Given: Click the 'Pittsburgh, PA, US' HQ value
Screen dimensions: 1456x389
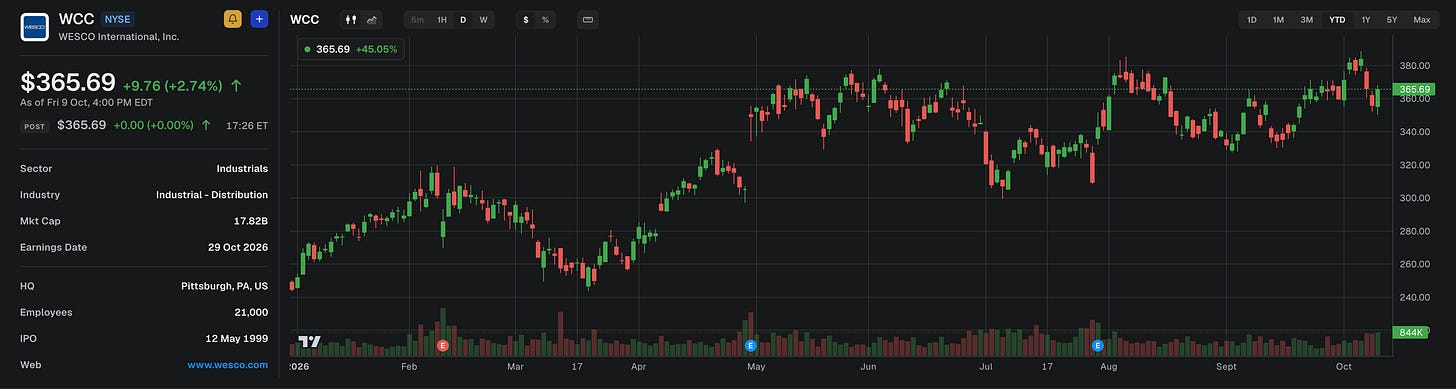Looking at the screenshot, I should pos(225,286).
